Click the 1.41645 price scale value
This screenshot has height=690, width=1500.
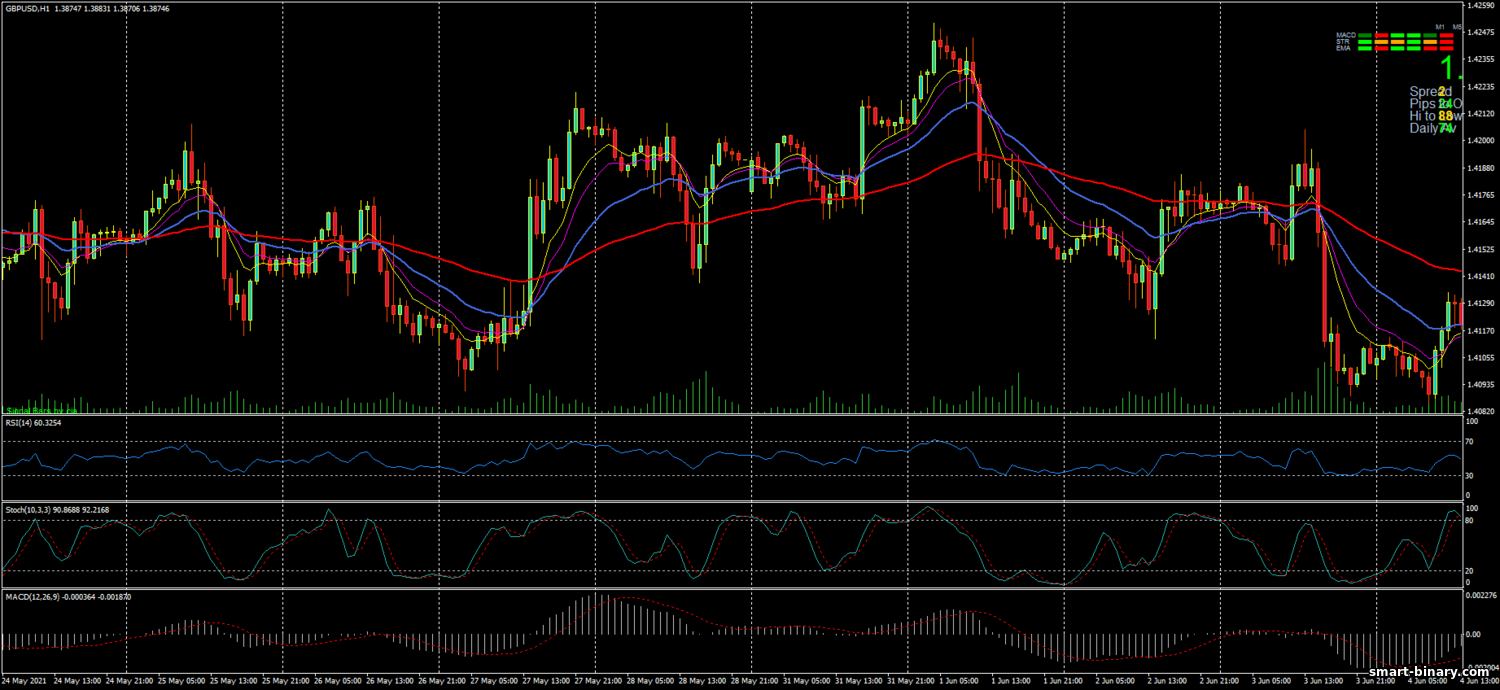click(x=1481, y=222)
